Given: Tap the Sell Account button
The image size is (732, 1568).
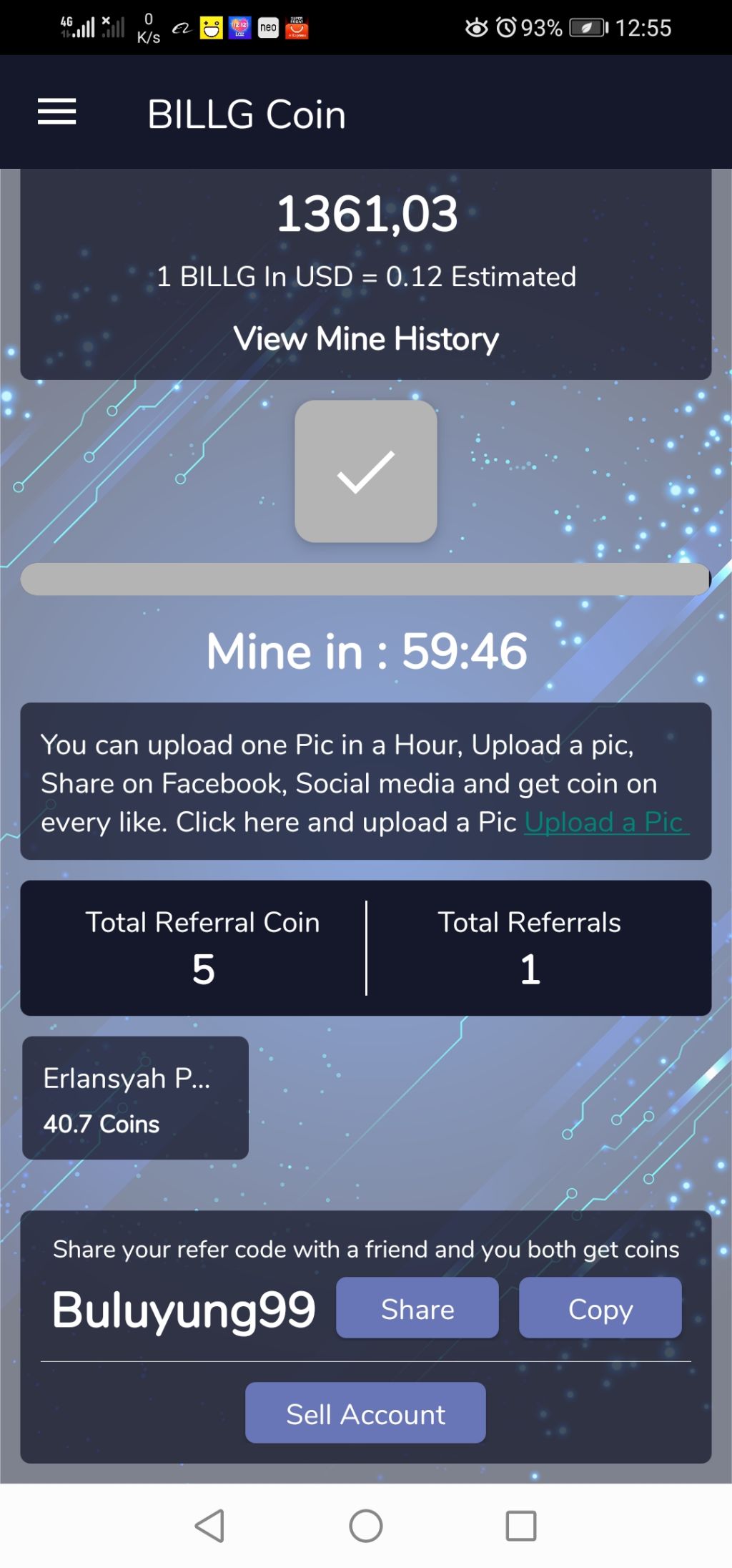Looking at the screenshot, I should 366,1413.
